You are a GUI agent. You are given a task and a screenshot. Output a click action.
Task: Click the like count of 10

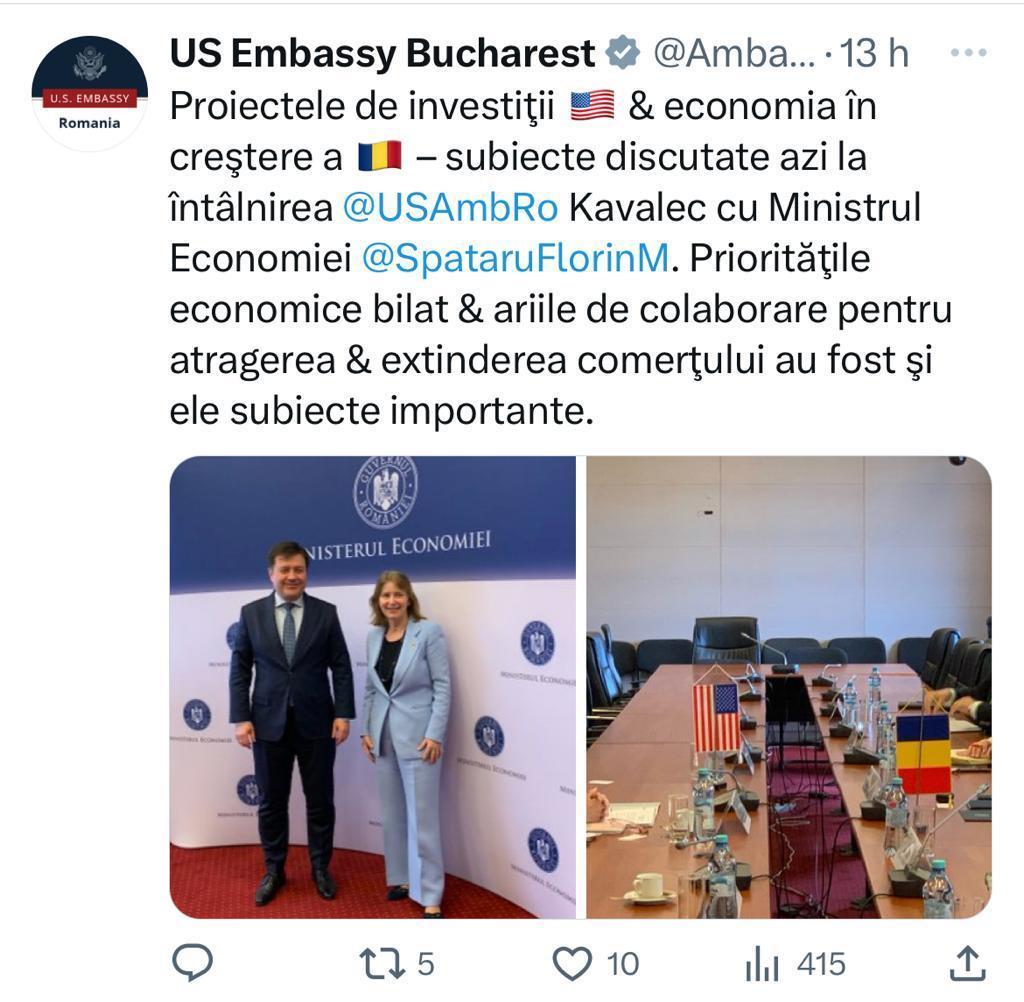(623, 964)
